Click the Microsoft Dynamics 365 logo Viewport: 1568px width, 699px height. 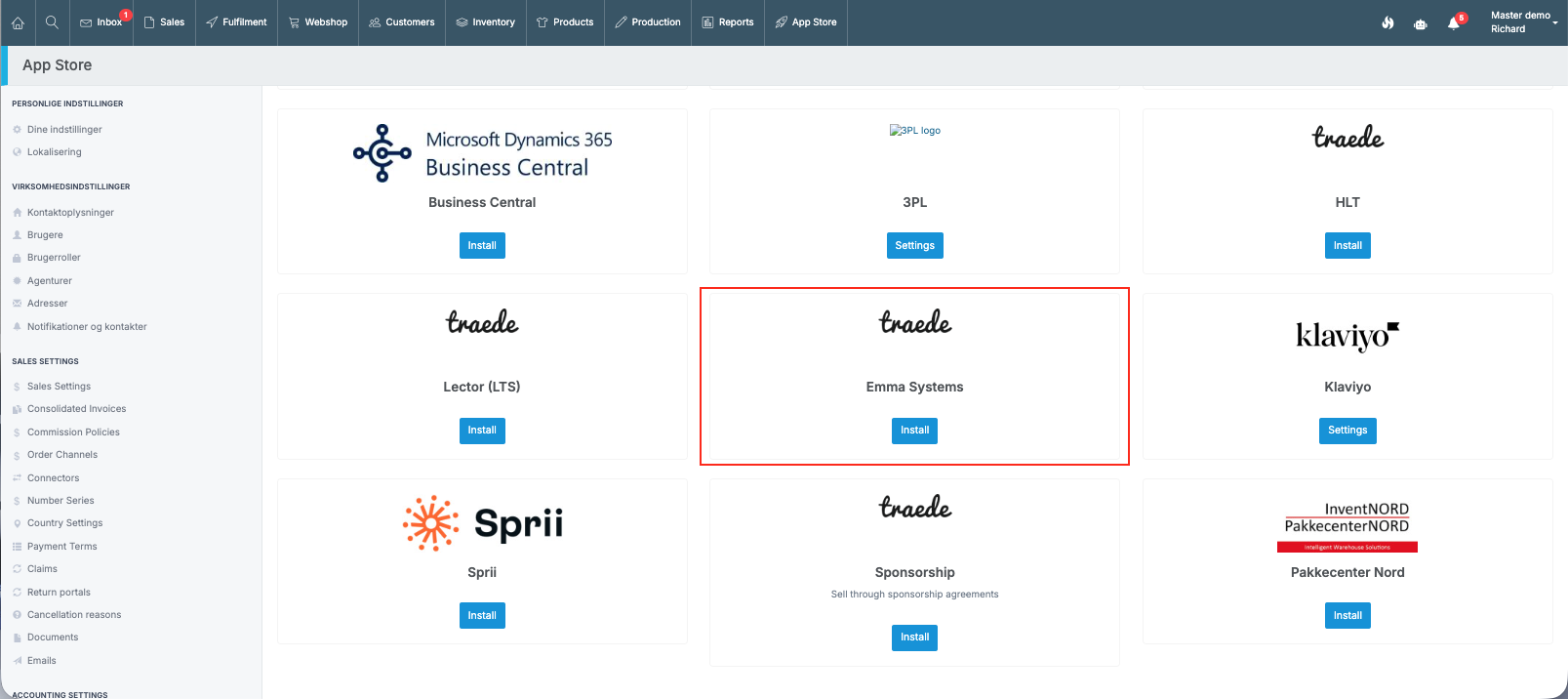(482, 153)
